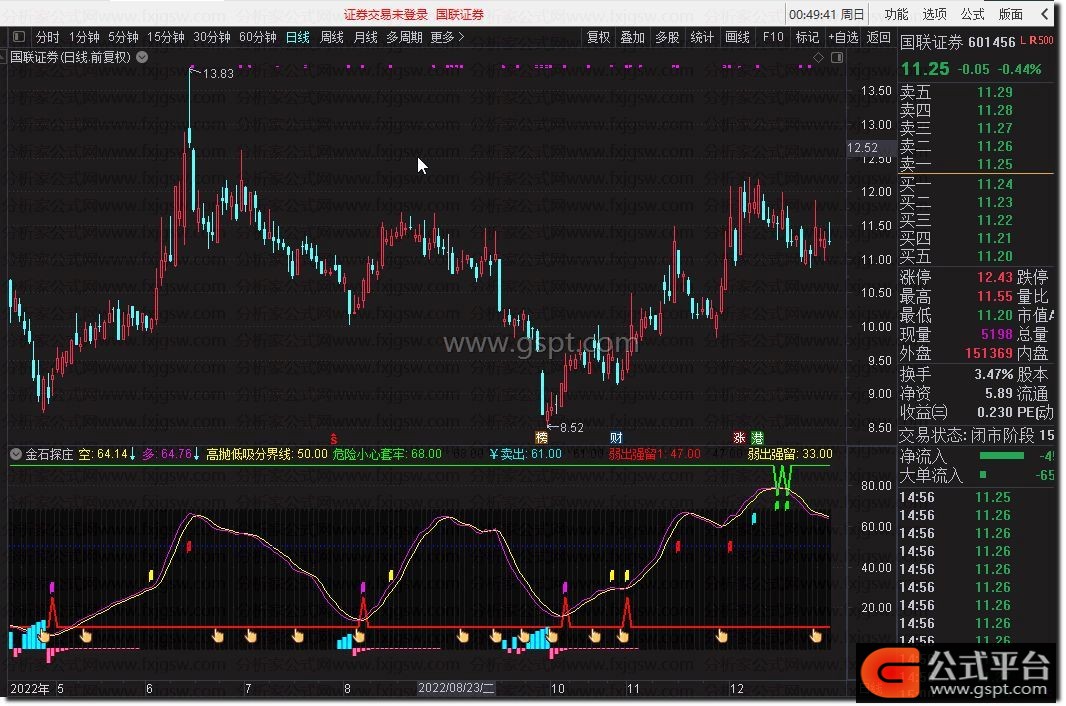1066x706 pixels.
Task: Click the R500 badge beside the stock code
Action: click(x=1041, y=41)
